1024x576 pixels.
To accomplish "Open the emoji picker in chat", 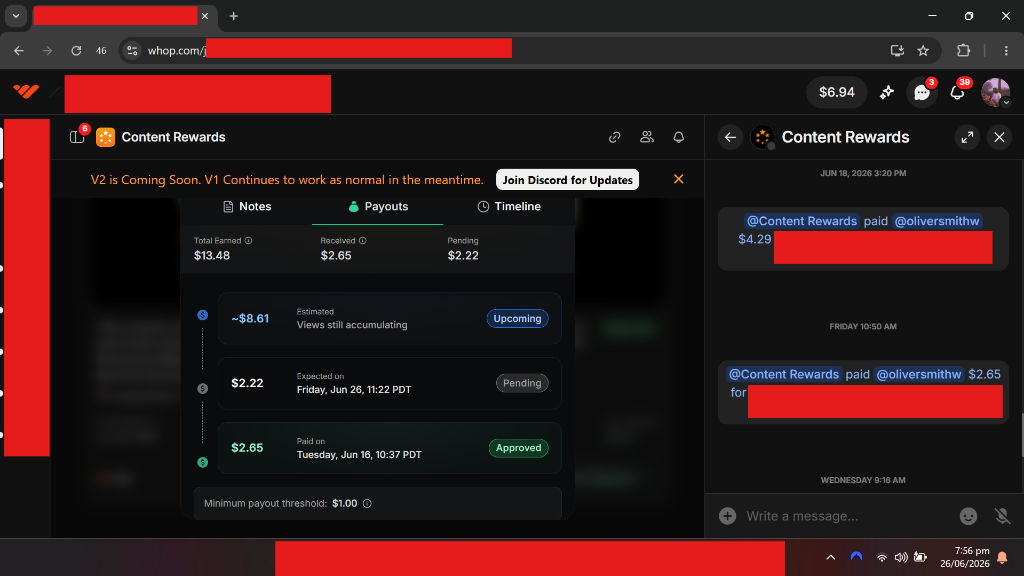I will click(x=968, y=516).
